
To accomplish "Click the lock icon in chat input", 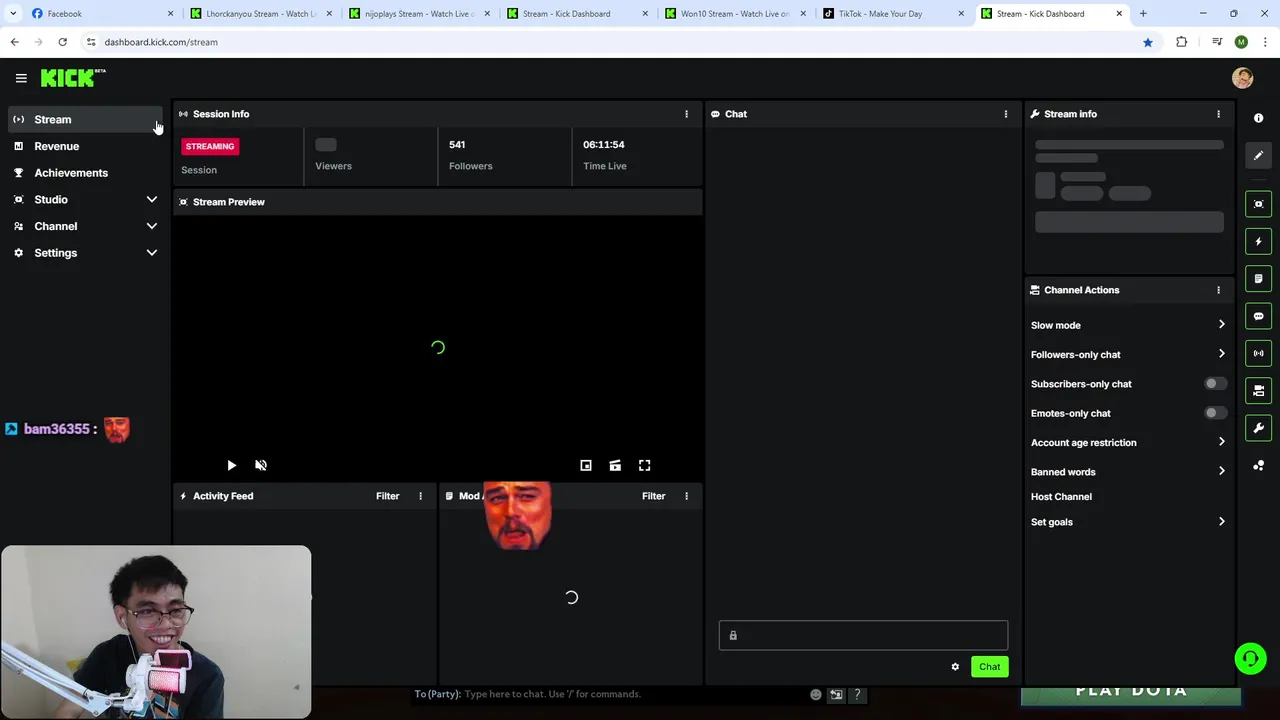I will (733, 636).
